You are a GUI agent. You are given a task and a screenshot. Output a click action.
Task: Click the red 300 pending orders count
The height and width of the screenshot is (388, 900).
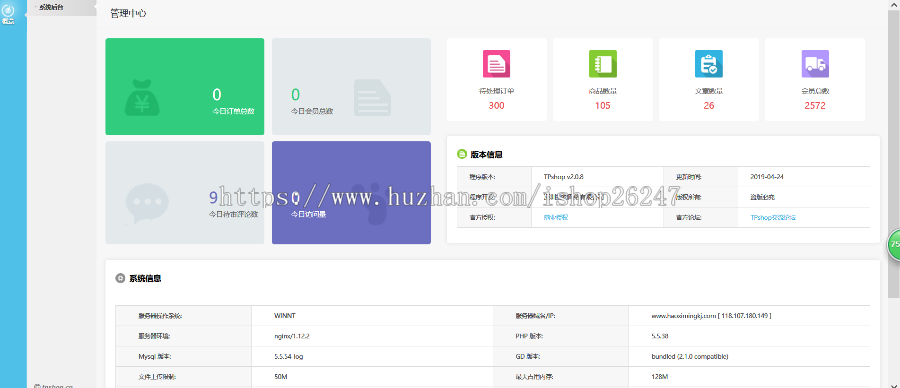(x=496, y=106)
